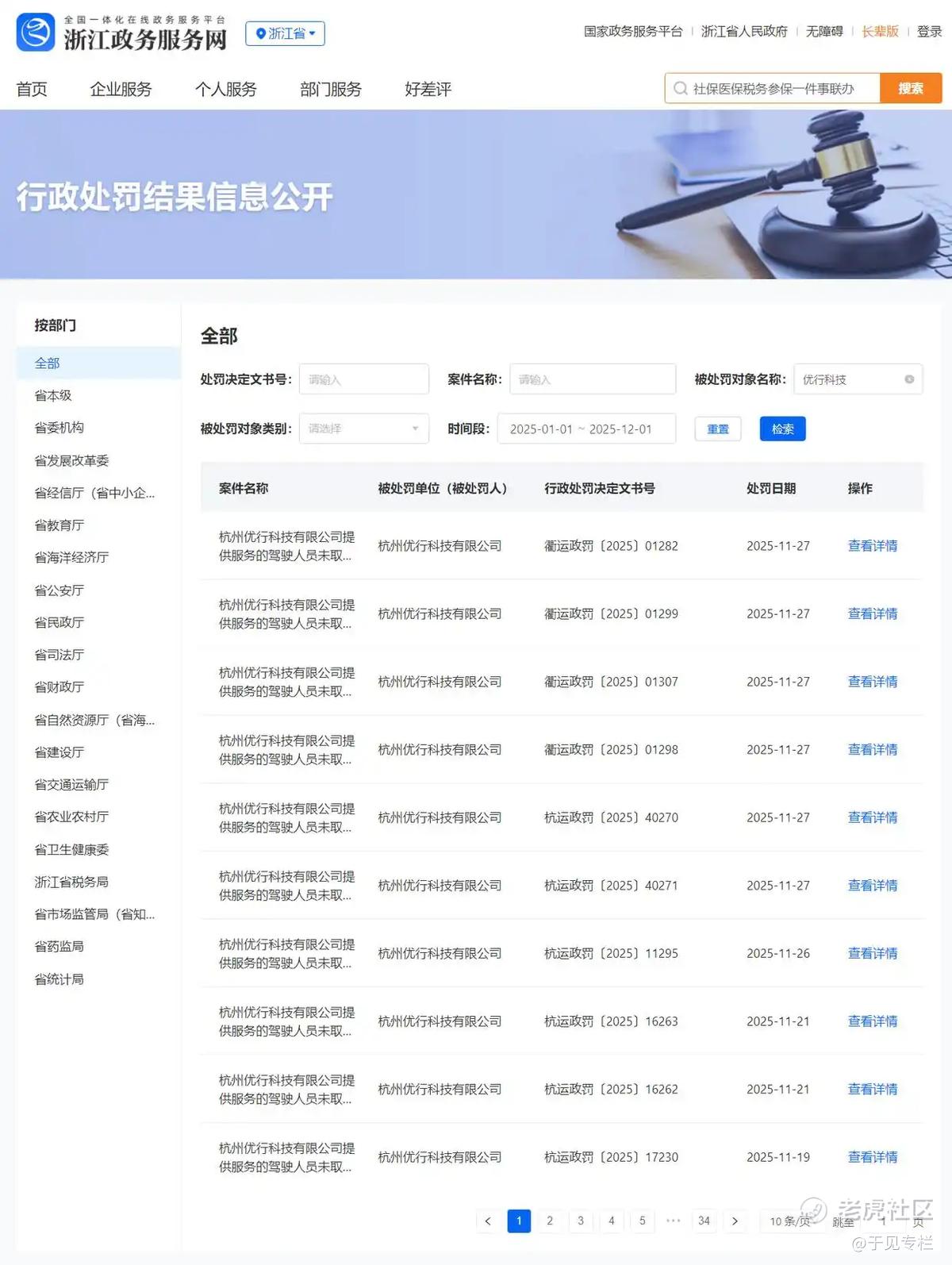This screenshot has width=952, height=1265.
Task: Select 省药监局 in the department list
Action: (59, 946)
